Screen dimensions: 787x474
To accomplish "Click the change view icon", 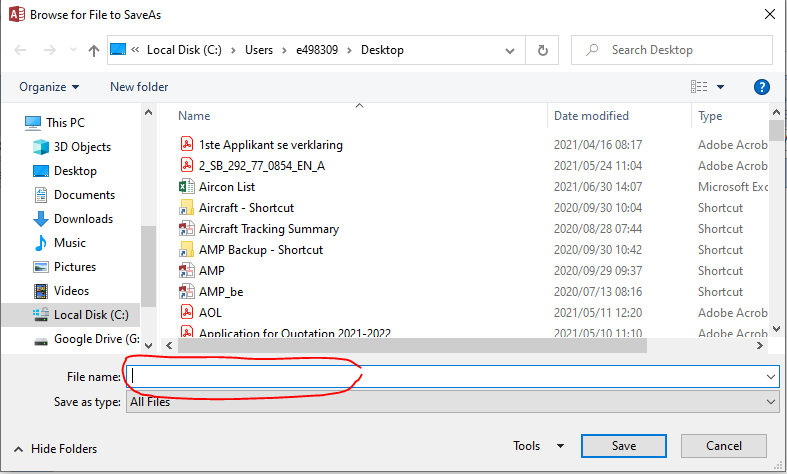I will (699, 87).
